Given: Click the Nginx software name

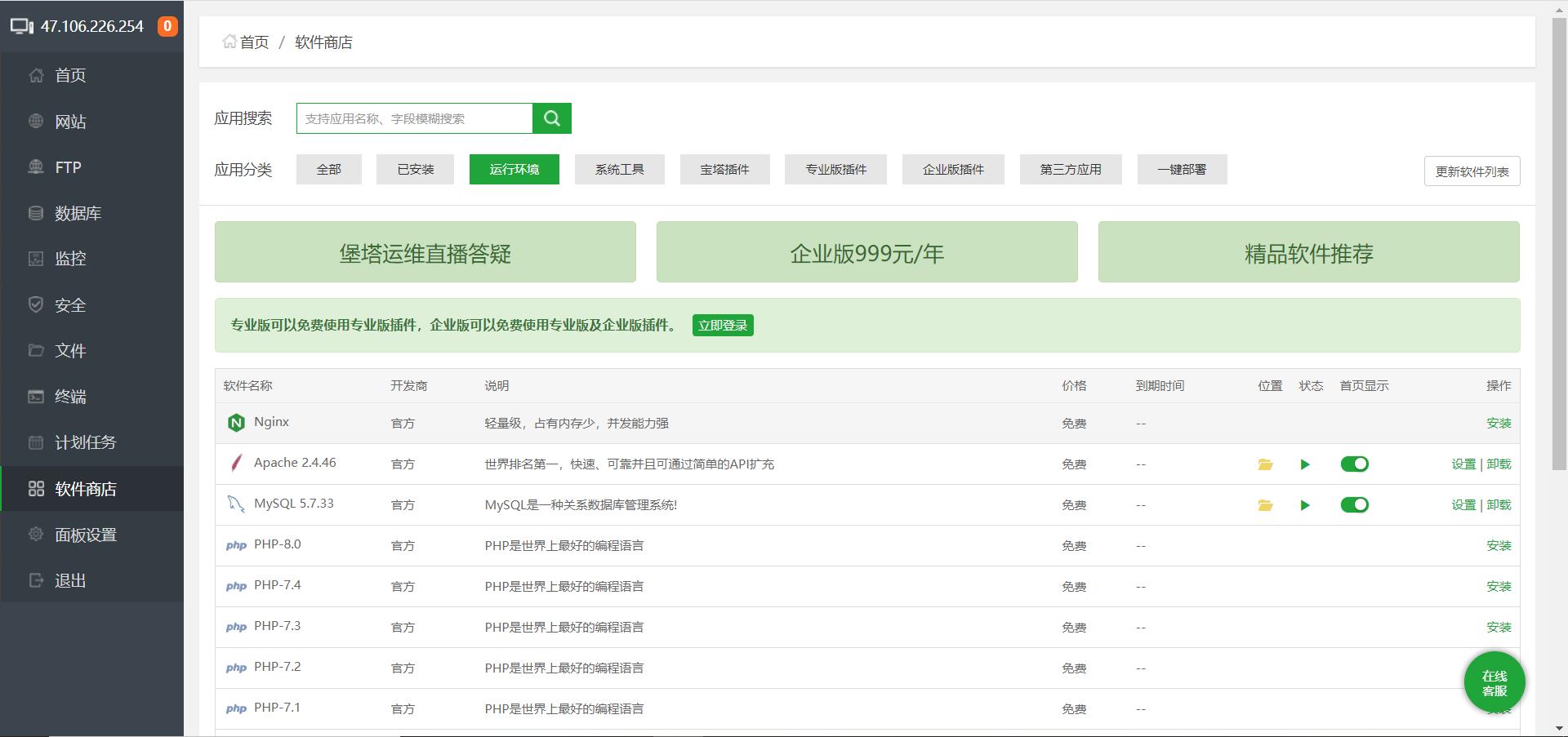Looking at the screenshot, I should coord(271,422).
